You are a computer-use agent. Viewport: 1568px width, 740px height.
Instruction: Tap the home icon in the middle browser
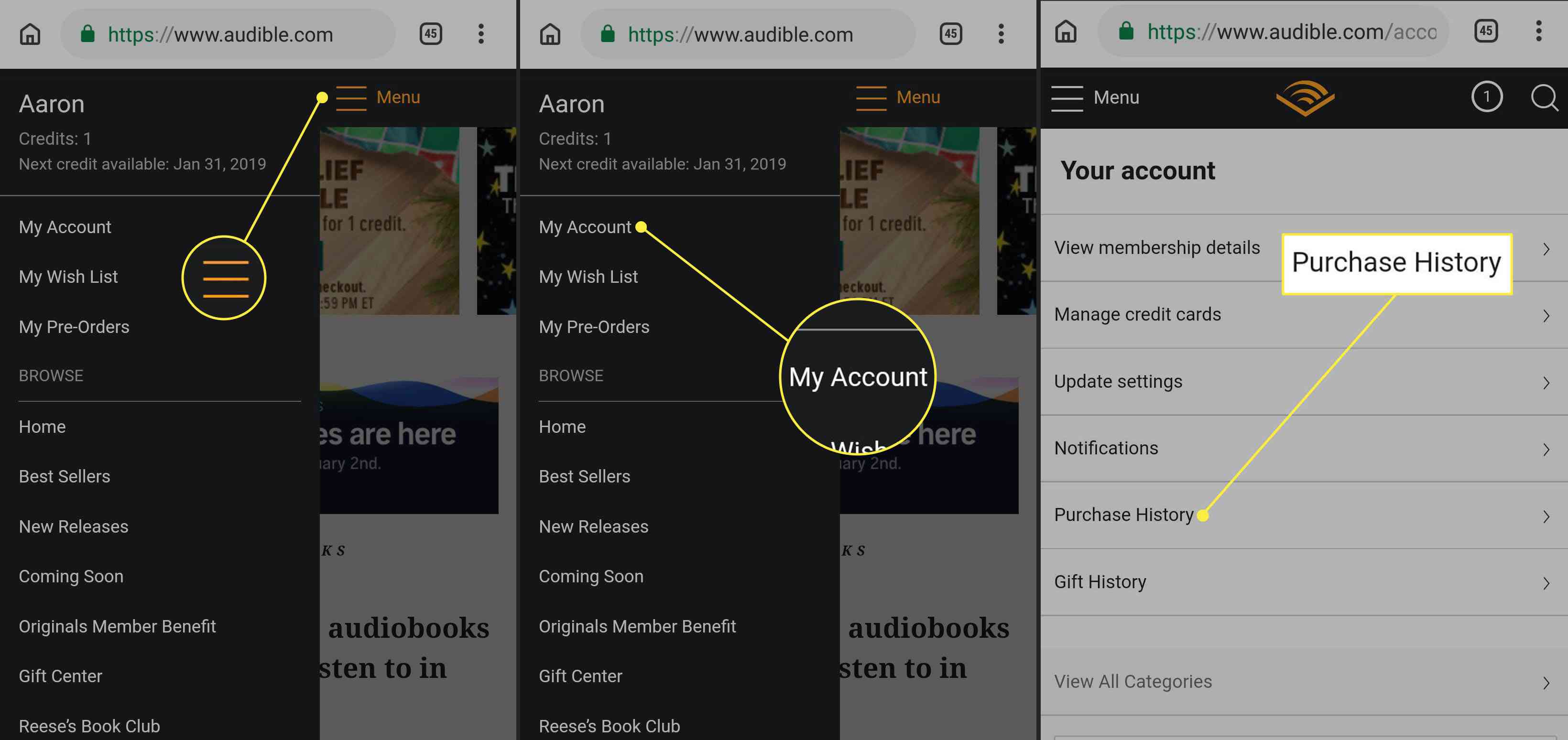tap(550, 34)
